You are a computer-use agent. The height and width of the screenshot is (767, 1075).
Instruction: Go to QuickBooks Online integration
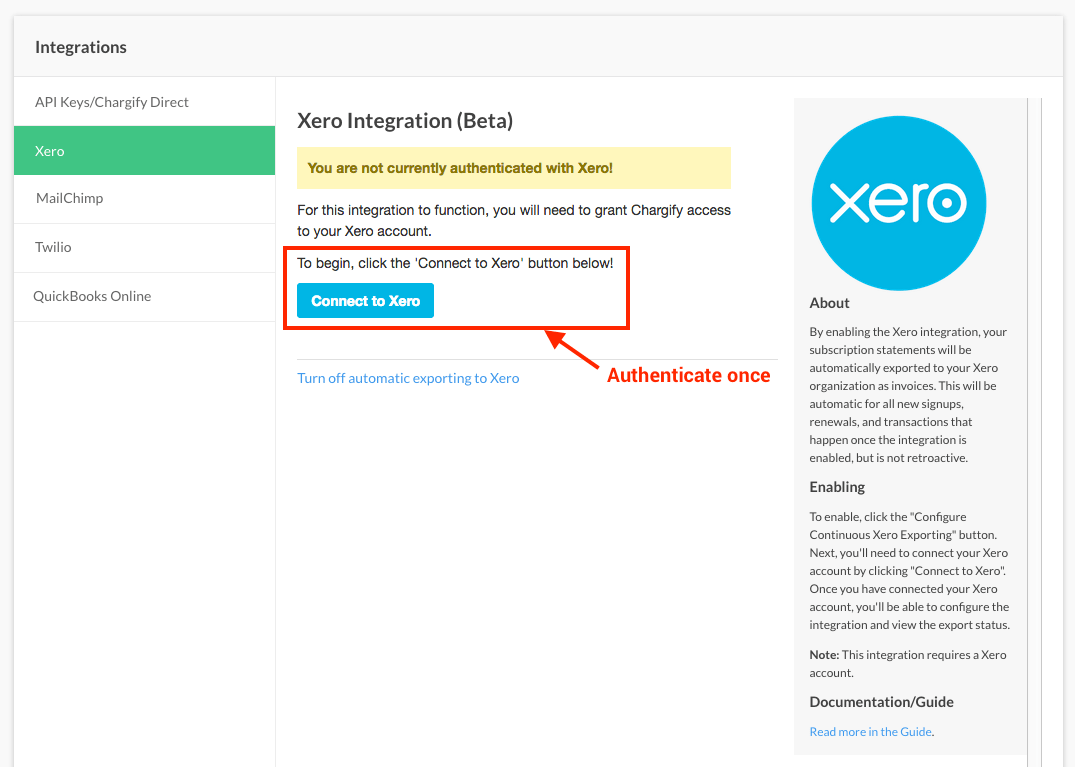pos(92,296)
